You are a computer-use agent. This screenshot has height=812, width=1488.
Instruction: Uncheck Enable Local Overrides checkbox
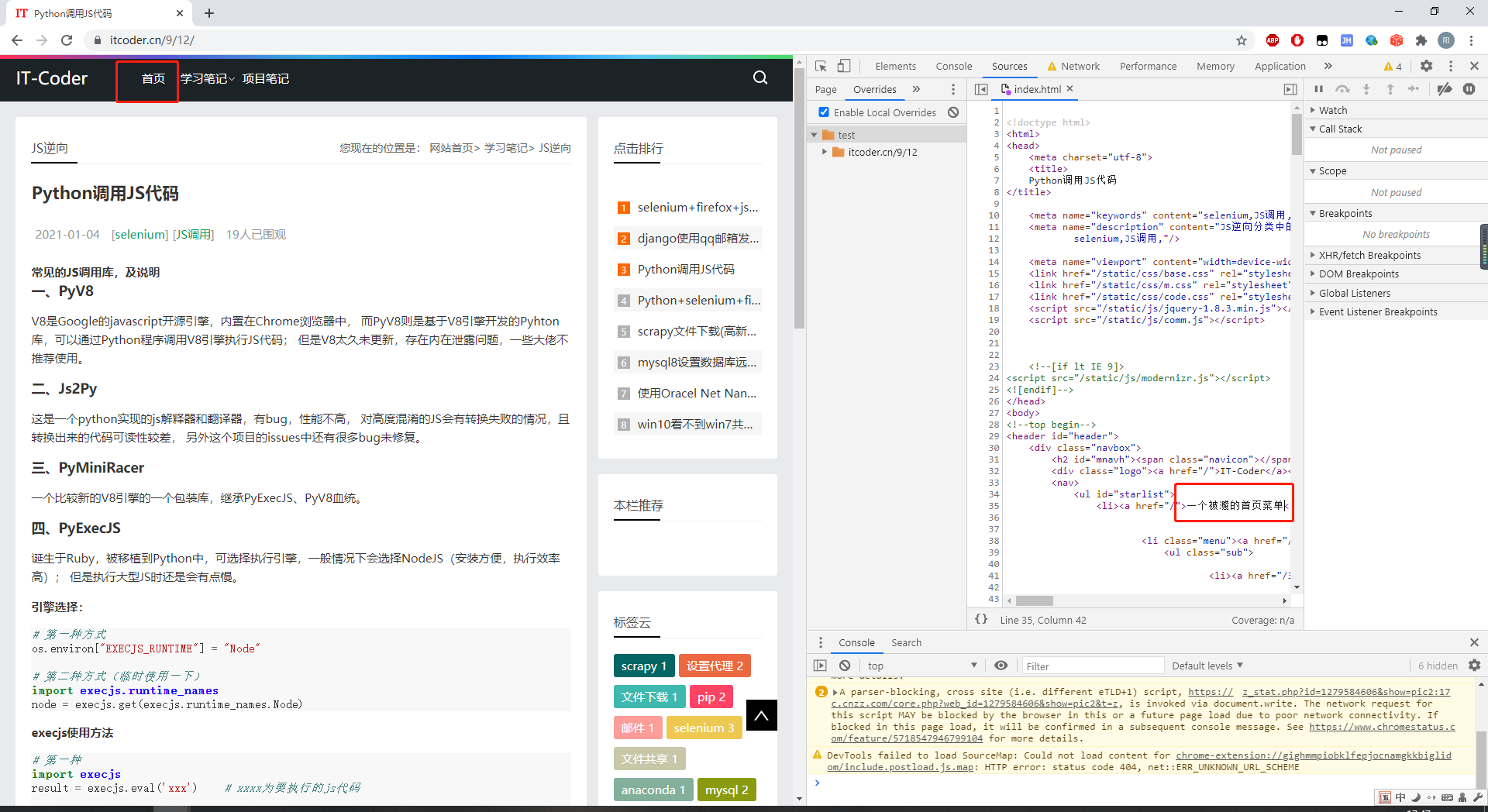tap(824, 112)
